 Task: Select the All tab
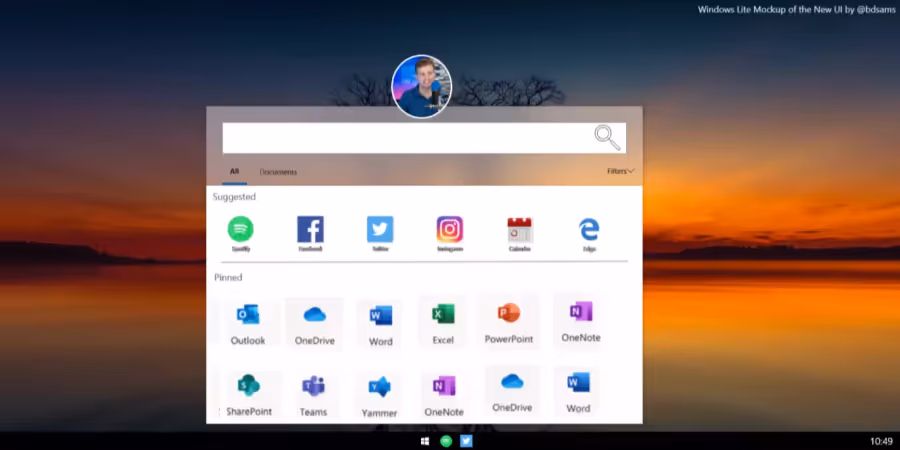tap(234, 171)
